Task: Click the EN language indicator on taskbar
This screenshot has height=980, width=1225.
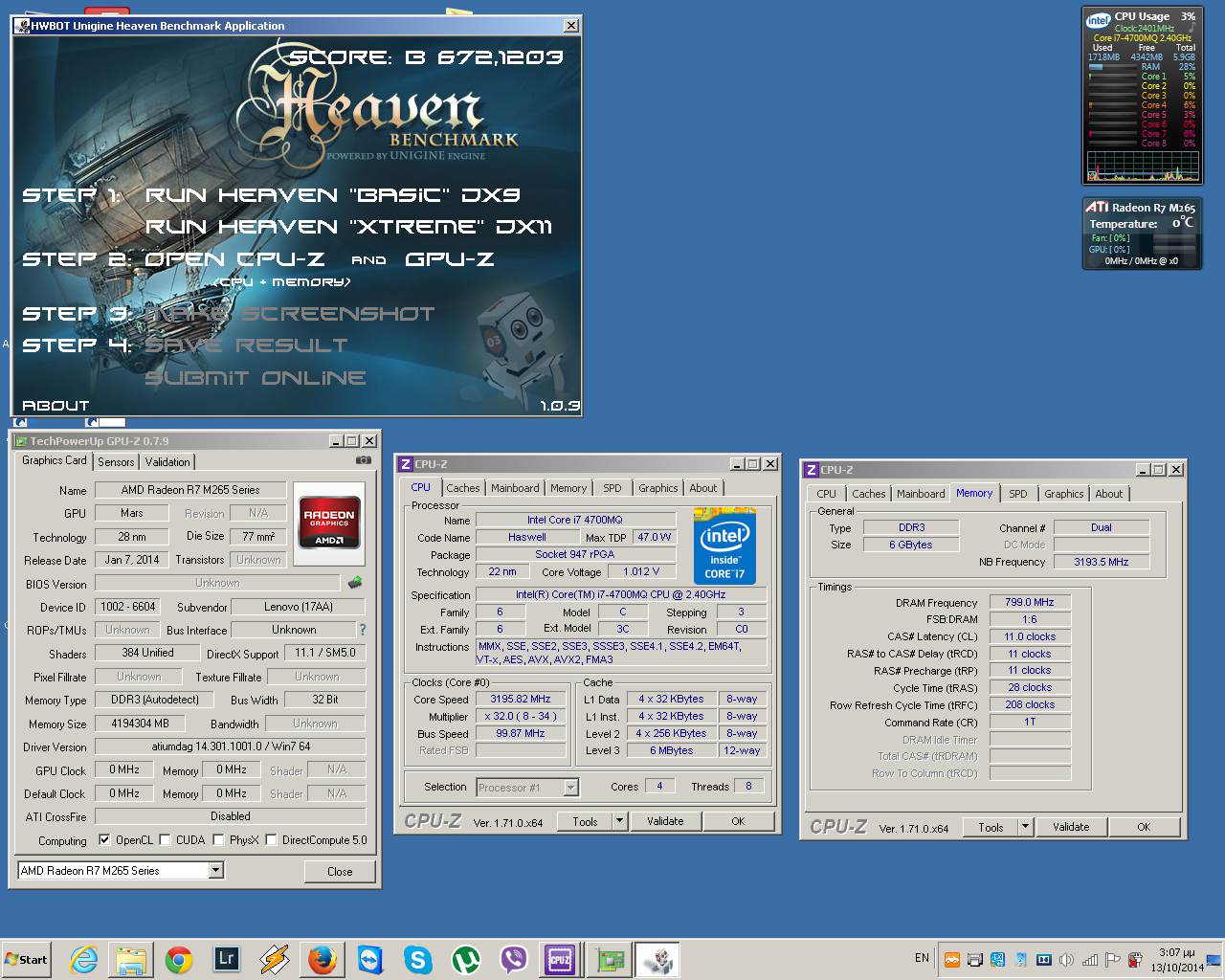Action: click(x=922, y=958)
